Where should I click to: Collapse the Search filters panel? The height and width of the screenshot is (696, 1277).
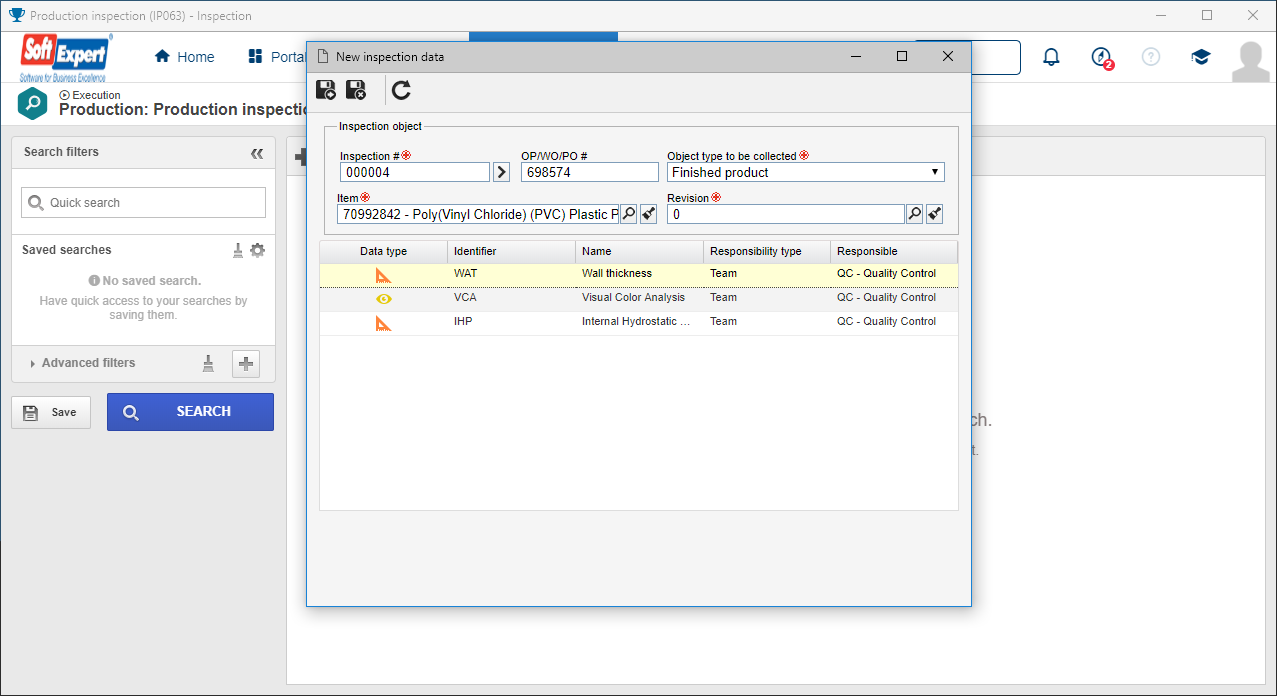(257, 153)
